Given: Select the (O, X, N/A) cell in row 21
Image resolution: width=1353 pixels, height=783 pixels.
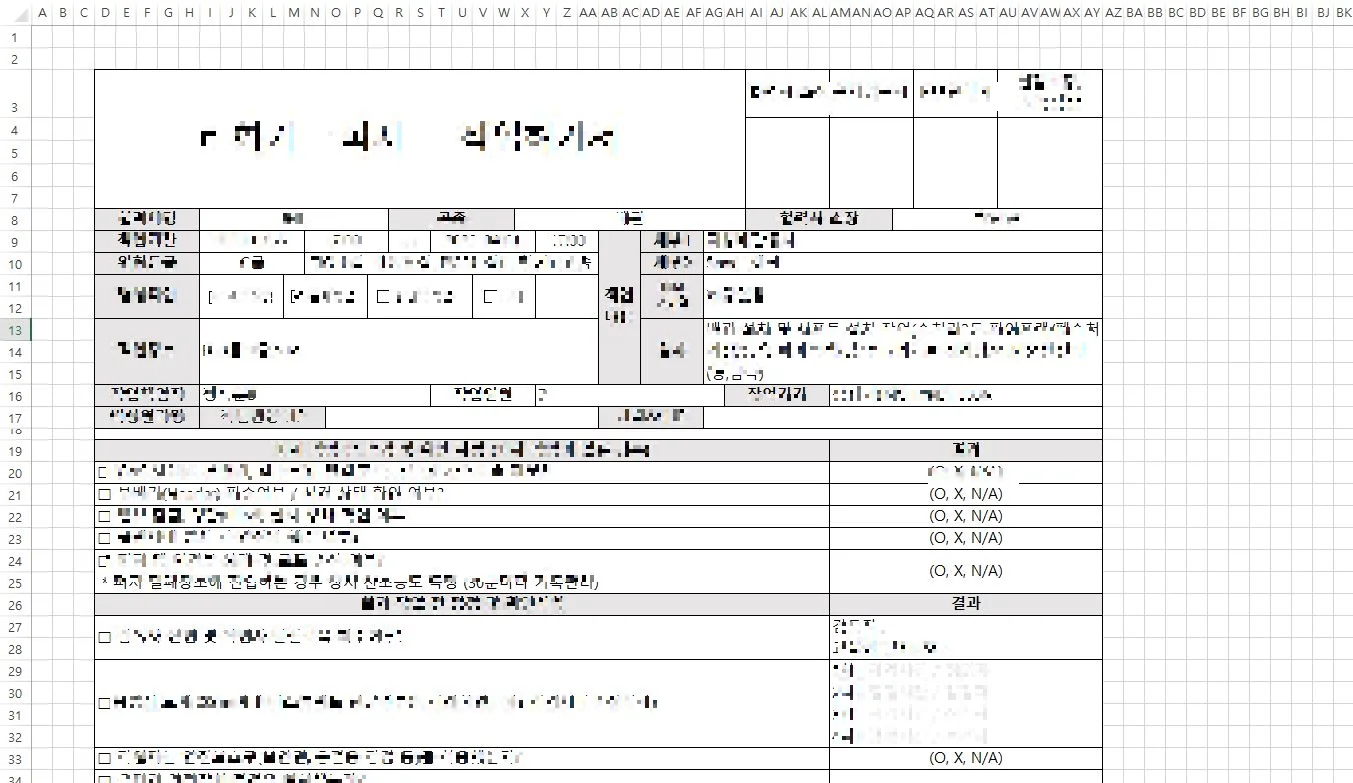Looking at the screenshot, I should pos(965,494).
